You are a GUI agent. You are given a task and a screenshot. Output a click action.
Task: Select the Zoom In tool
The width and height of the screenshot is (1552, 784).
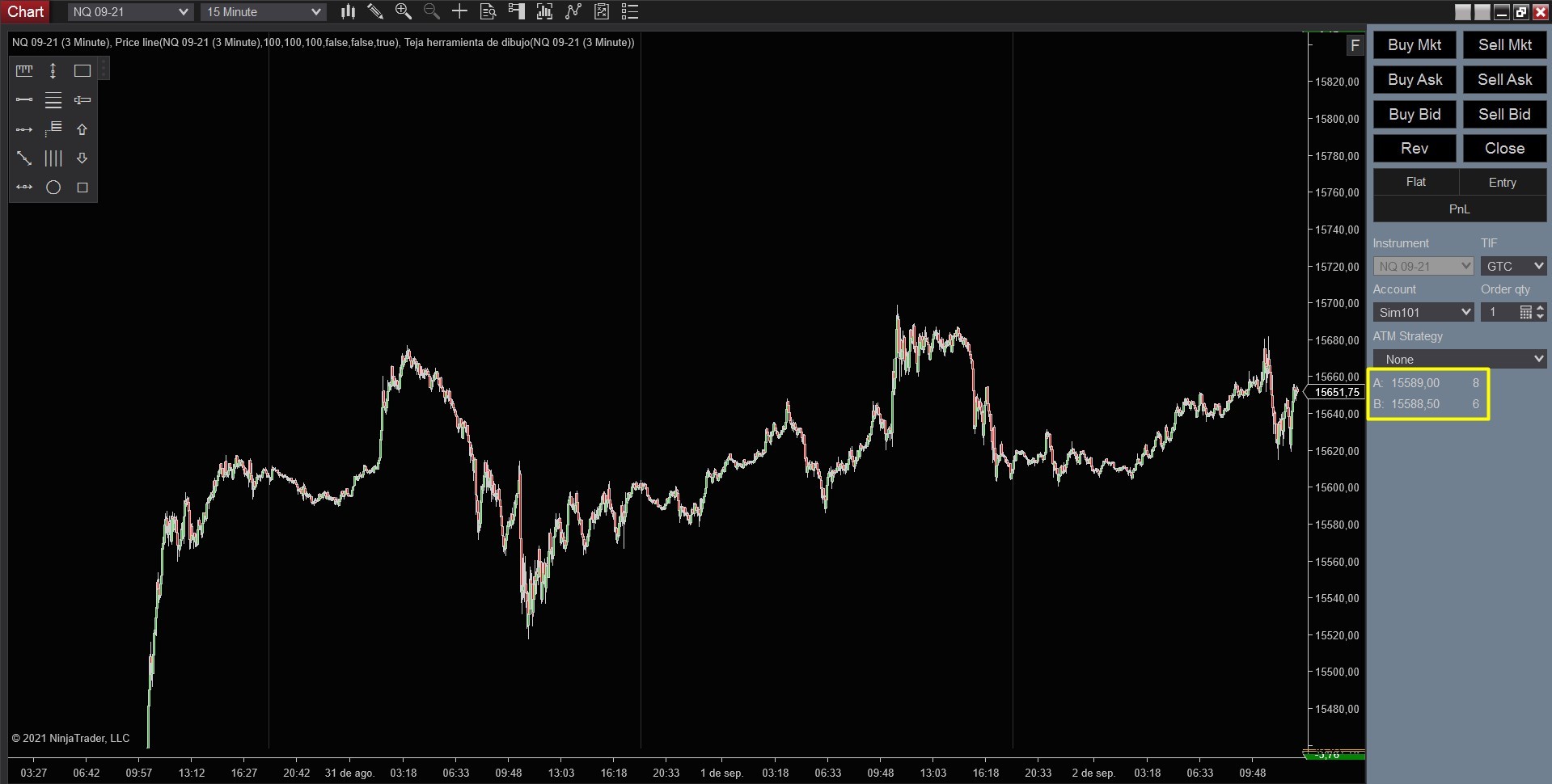pos(403,11)
